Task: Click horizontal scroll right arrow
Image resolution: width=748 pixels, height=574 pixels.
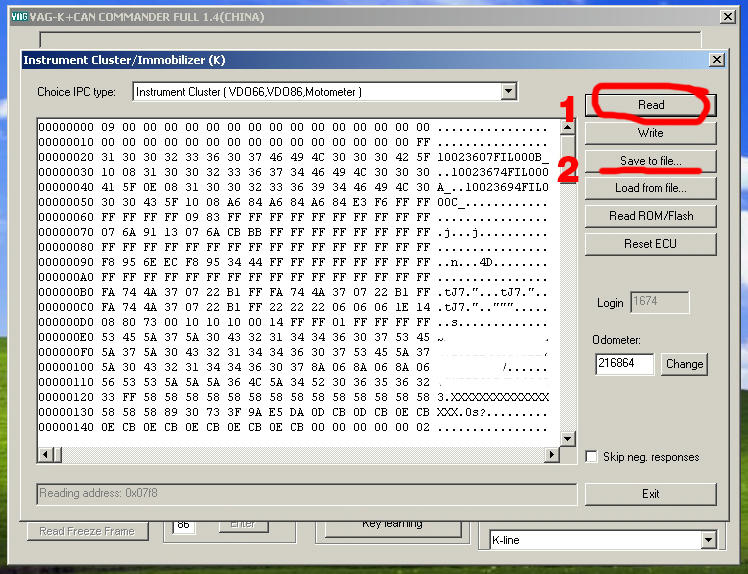Action: 552,455
